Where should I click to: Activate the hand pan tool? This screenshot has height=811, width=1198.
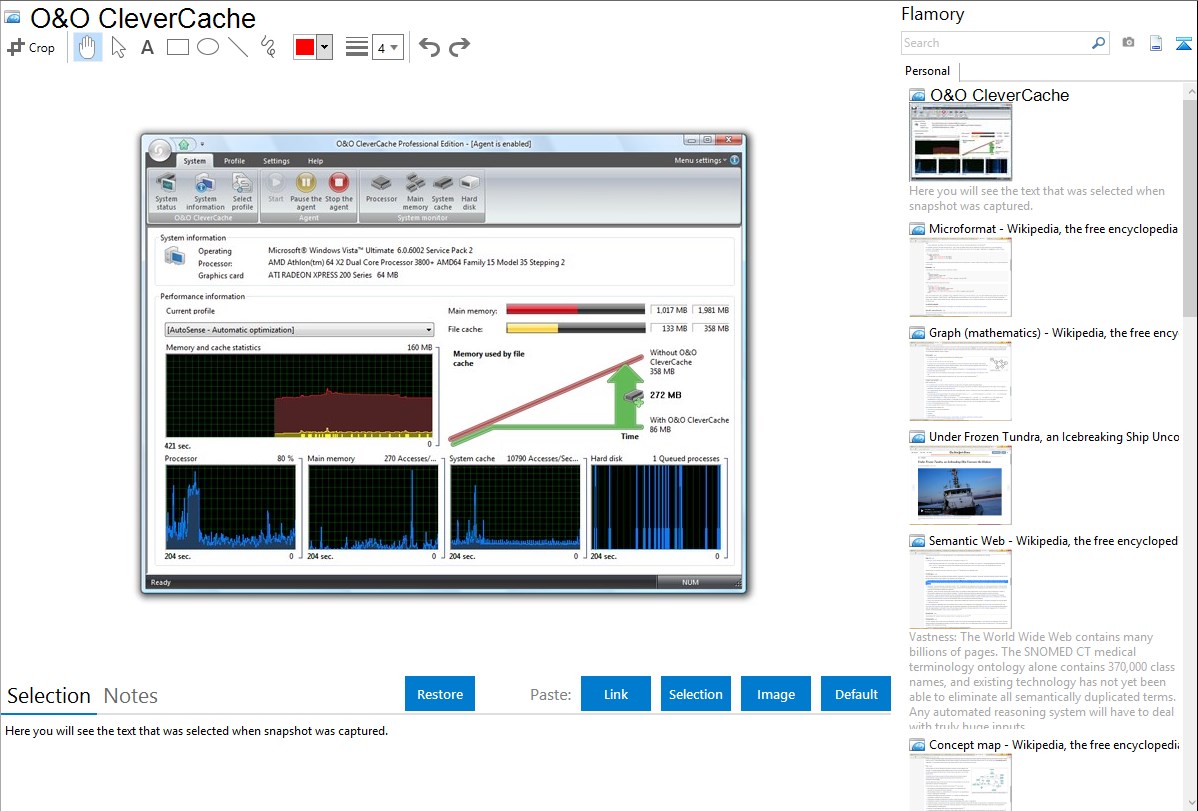coord(87,47)
